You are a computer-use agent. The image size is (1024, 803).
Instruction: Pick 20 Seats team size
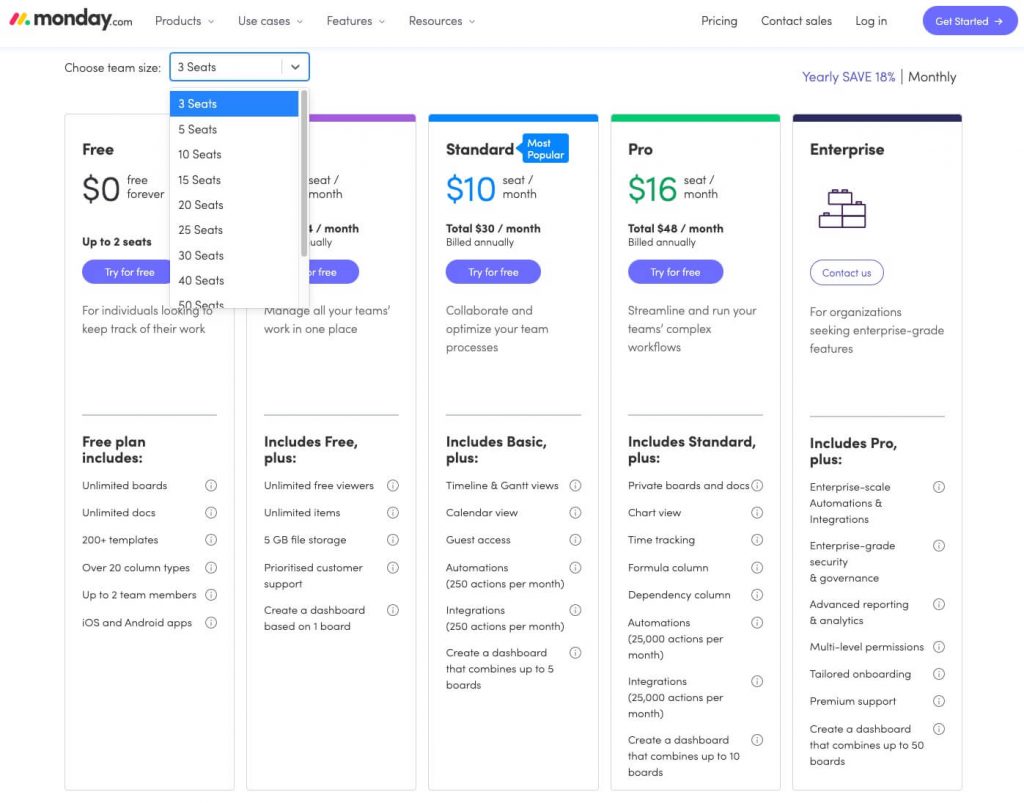coord(234,204)
